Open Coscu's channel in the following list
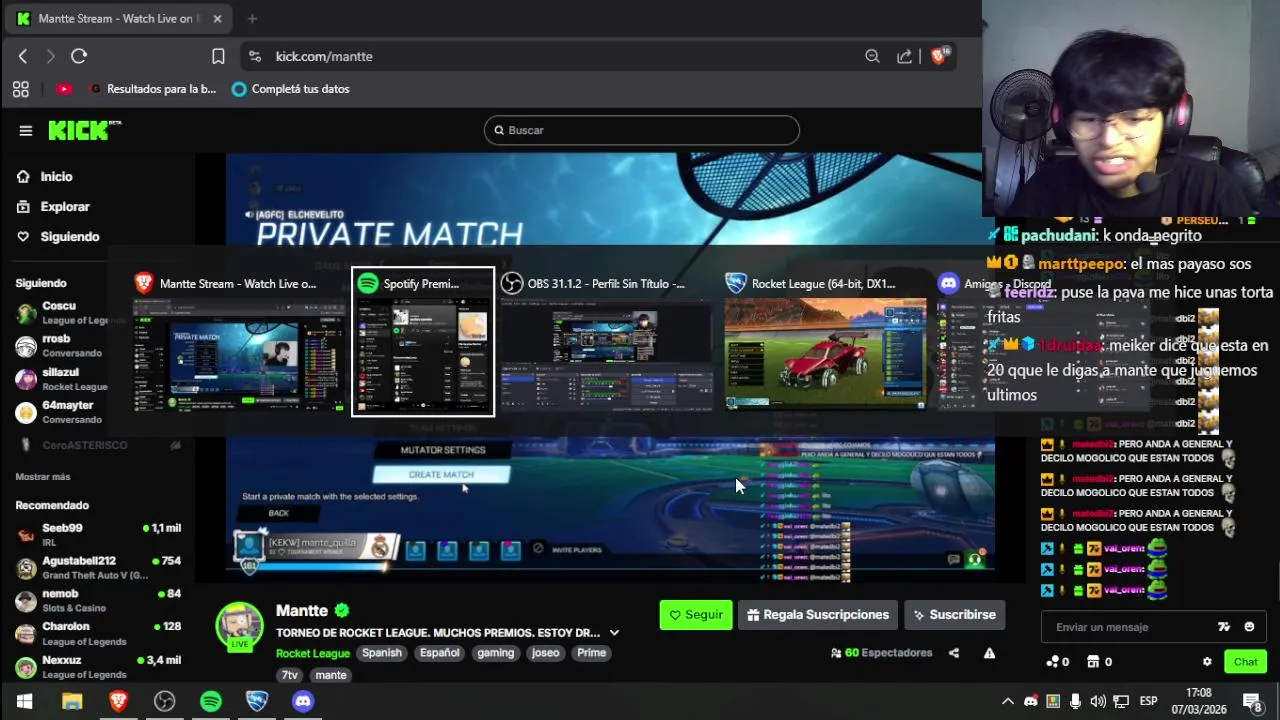Screen dimensions: 1280x720 [62, 313]
